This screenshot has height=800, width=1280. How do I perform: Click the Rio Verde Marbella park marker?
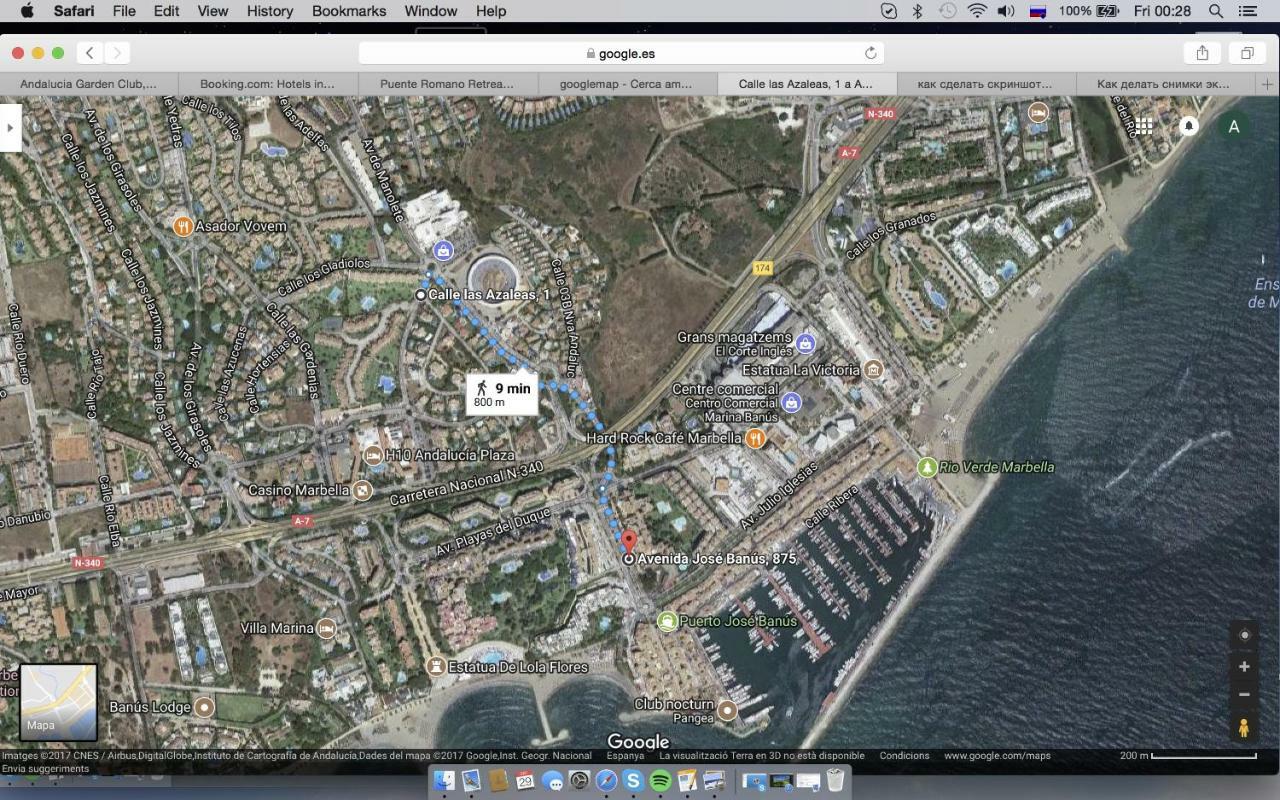point(928,467)
